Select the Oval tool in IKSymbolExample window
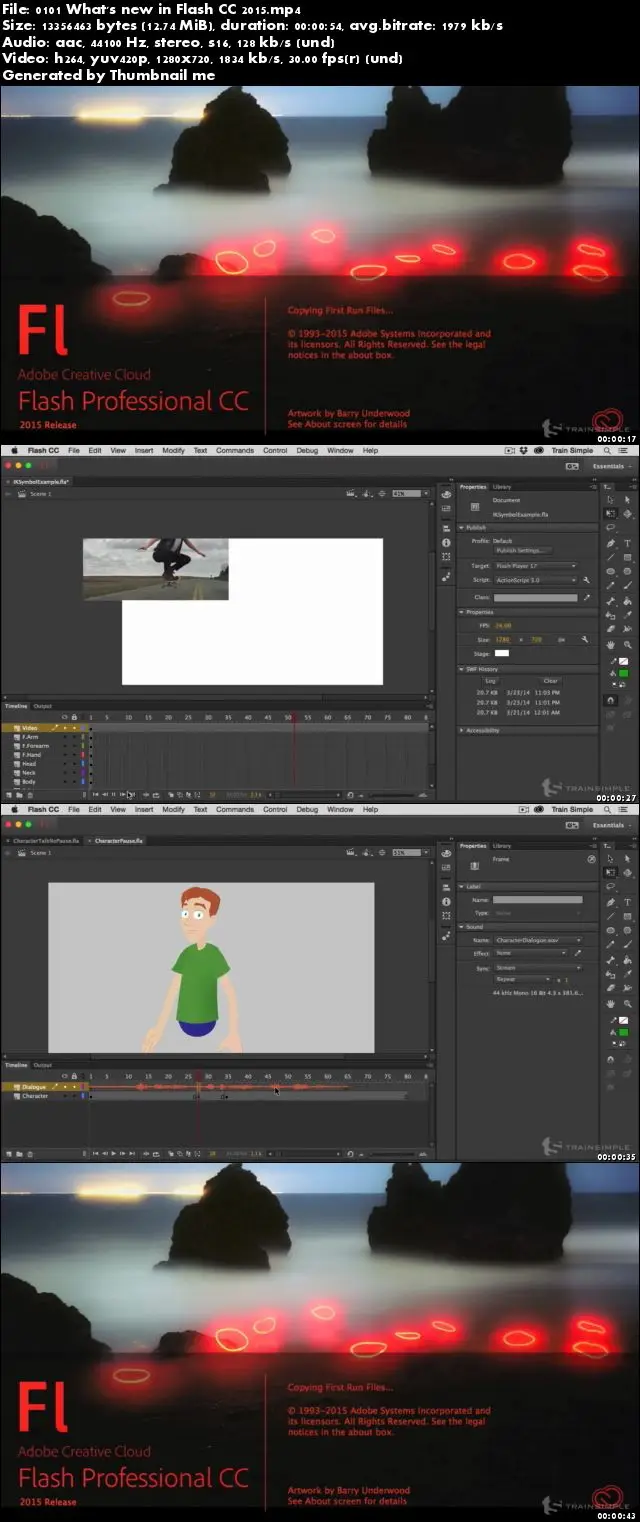The width and height of the screenshot is (640, 1522). pos(610,572)
